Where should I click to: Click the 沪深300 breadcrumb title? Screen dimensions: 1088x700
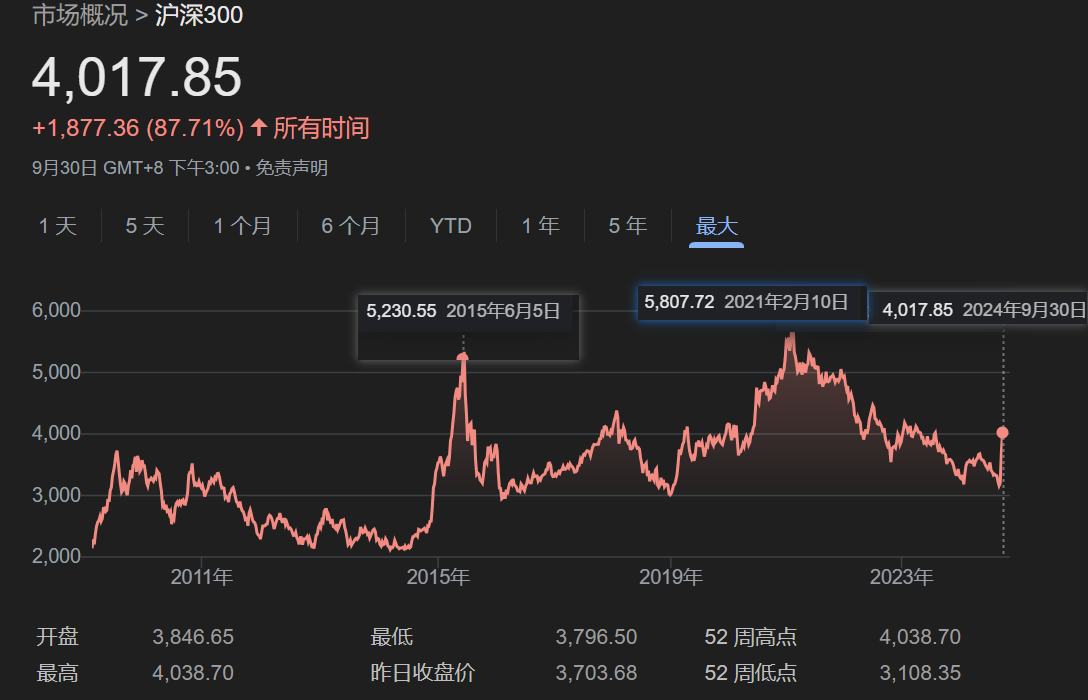[x=198, y=15]
